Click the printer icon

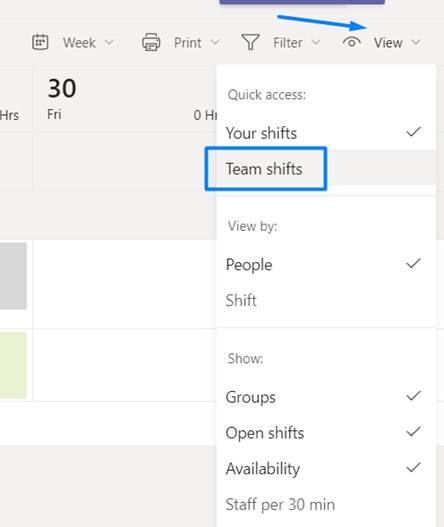151,42
